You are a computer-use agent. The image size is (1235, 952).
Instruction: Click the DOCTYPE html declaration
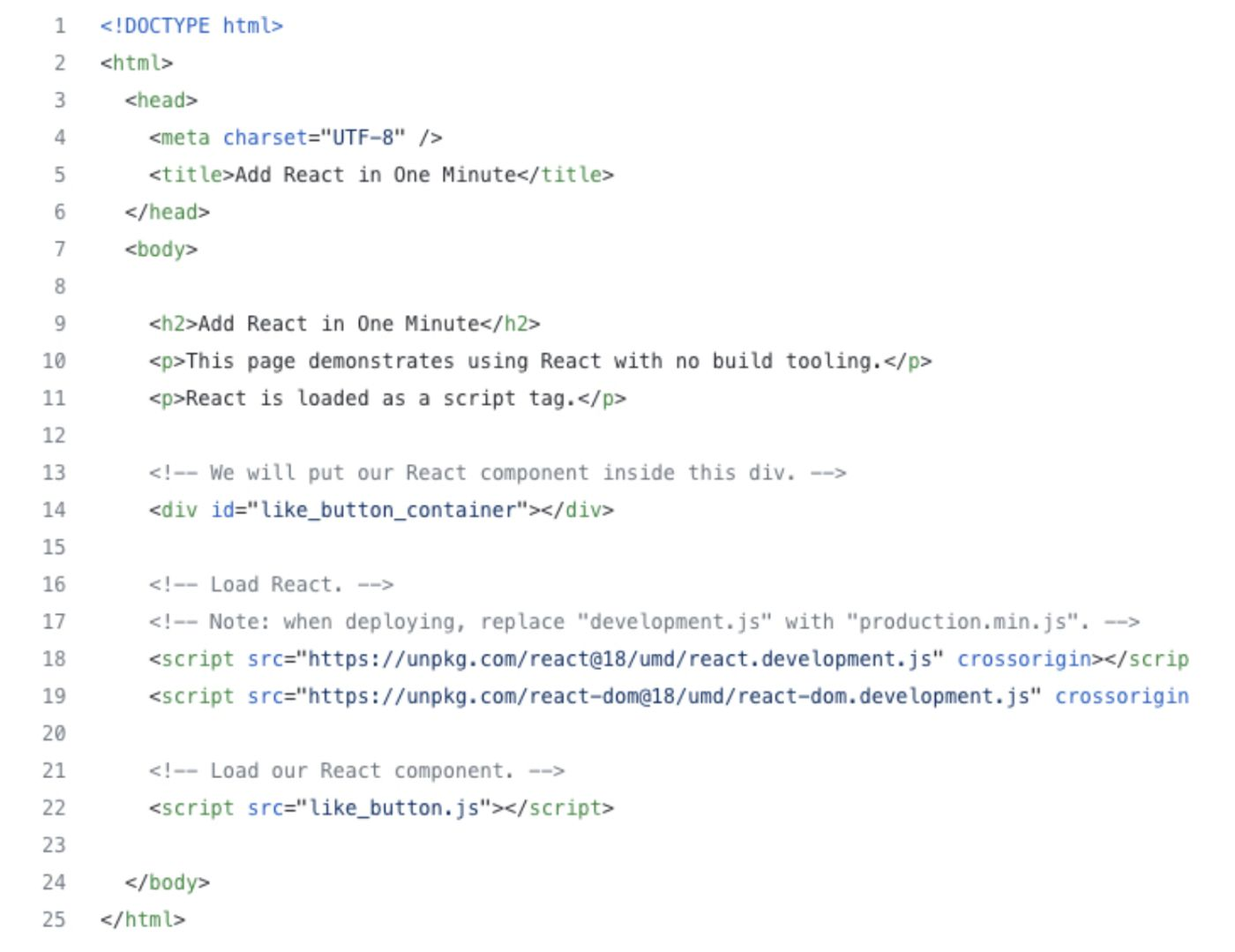191,26
